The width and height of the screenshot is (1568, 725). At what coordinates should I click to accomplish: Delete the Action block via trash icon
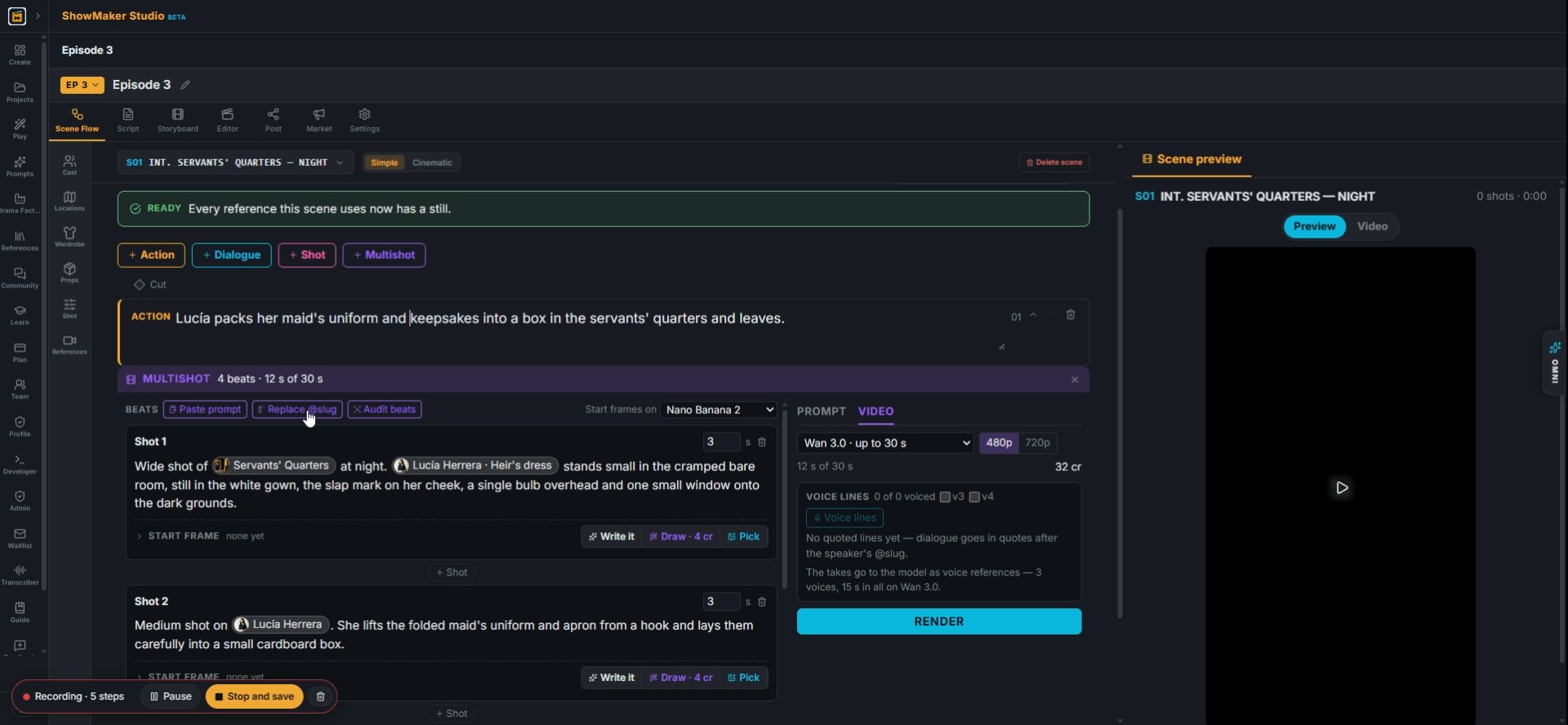(x=1071, y=315)
